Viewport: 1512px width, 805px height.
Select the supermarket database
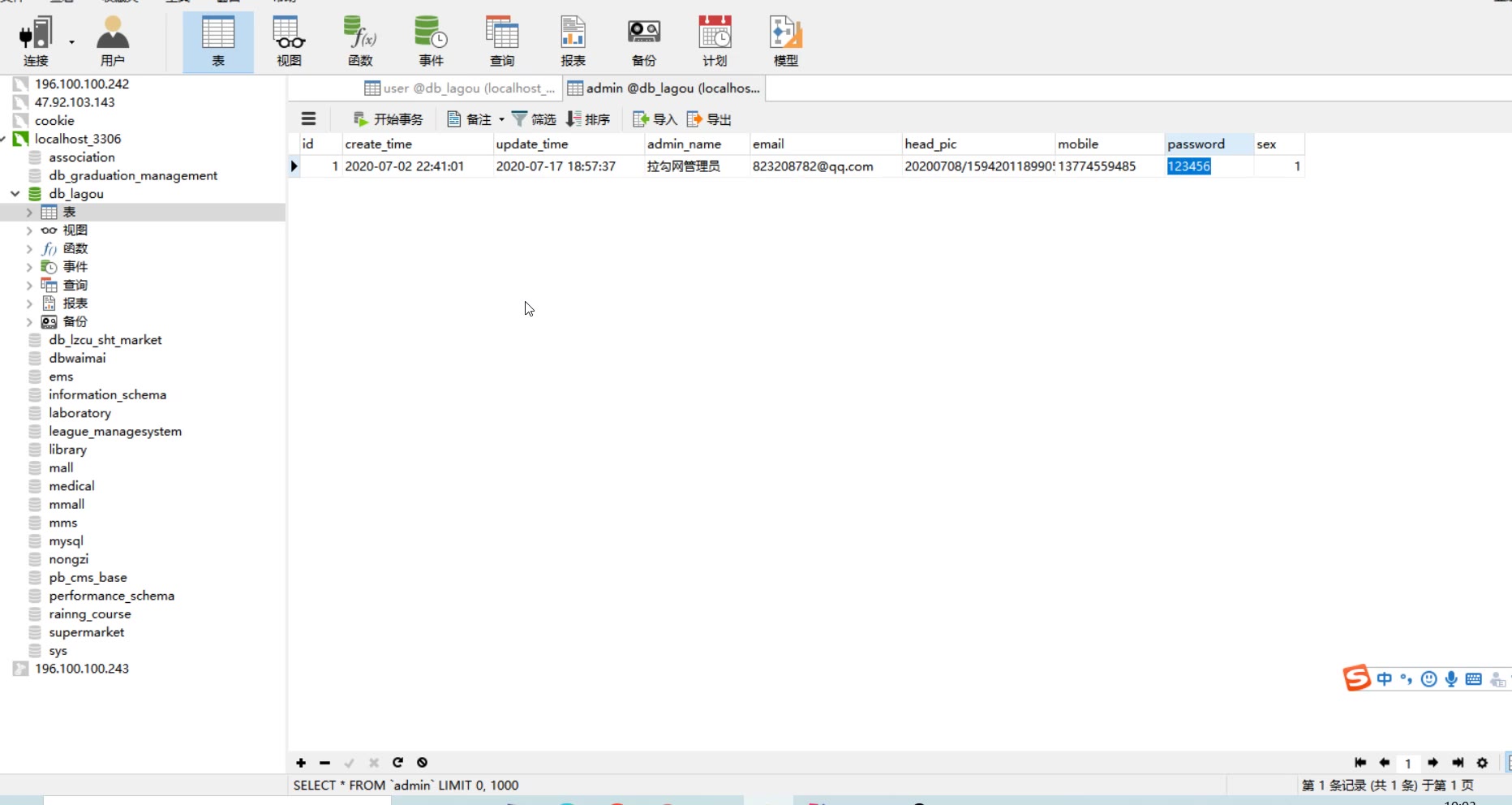click(86, 632)
